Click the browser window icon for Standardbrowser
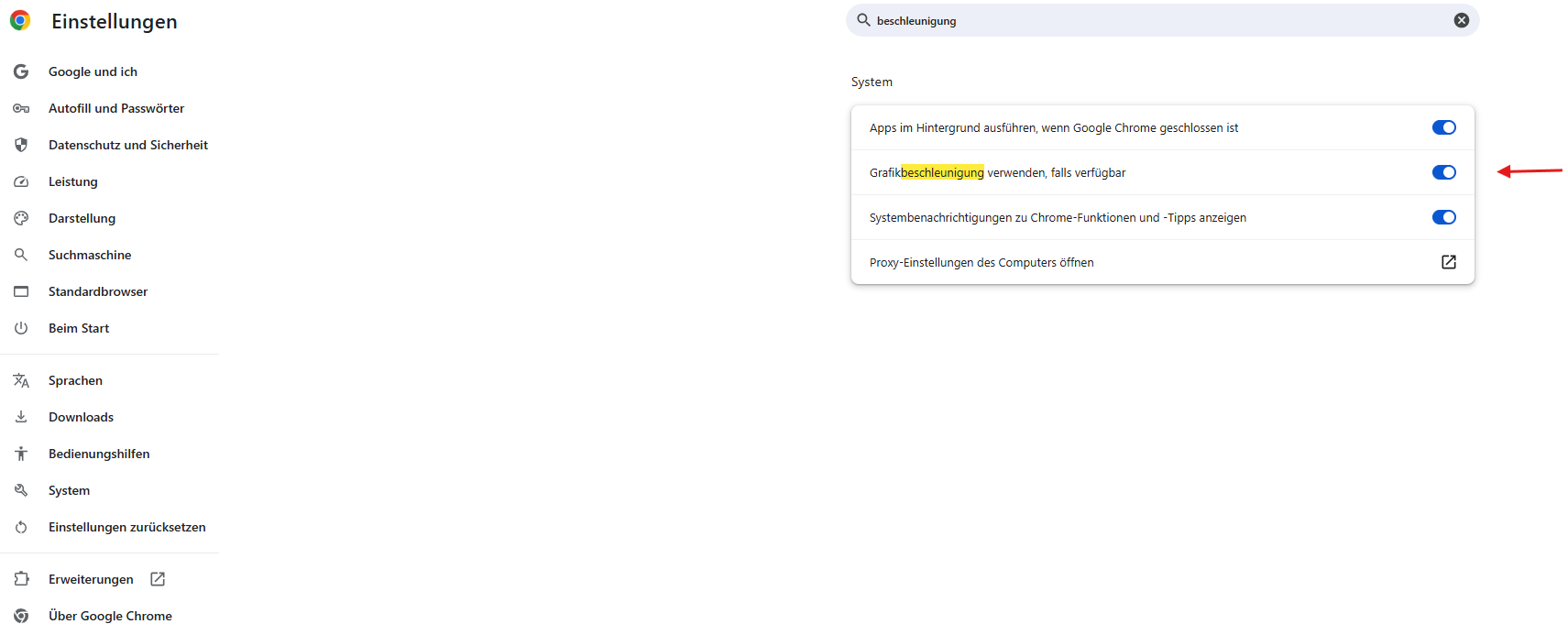The image size is (1568, 635). point(21,291)
